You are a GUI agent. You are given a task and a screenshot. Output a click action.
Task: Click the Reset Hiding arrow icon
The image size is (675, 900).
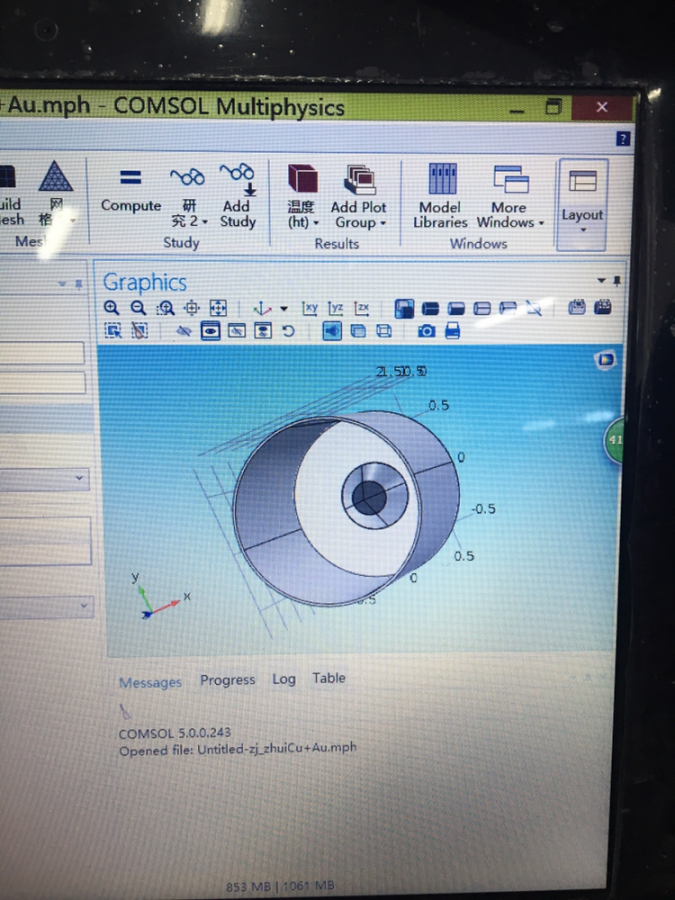[x=288, y=331]
